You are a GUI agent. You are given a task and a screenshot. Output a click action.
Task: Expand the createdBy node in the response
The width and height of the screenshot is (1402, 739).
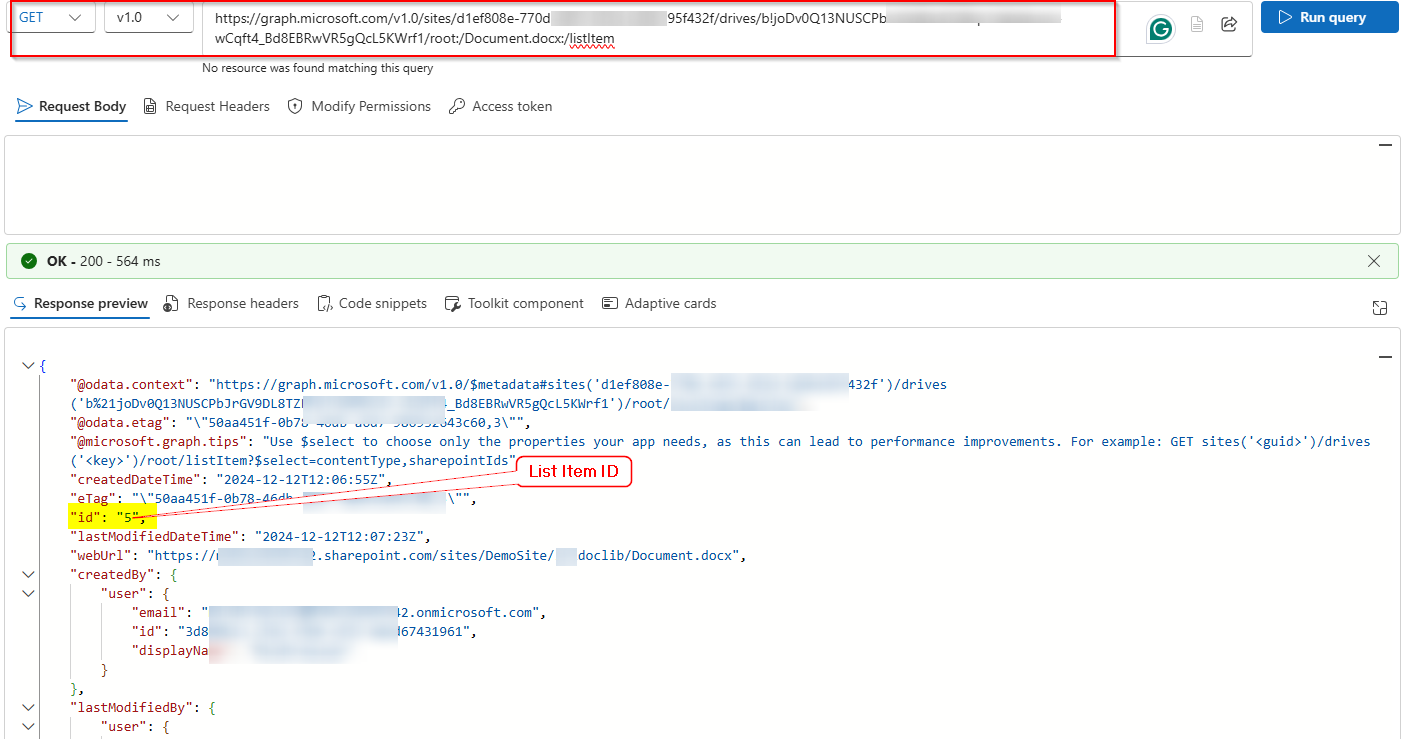click(x=28, y=574)
